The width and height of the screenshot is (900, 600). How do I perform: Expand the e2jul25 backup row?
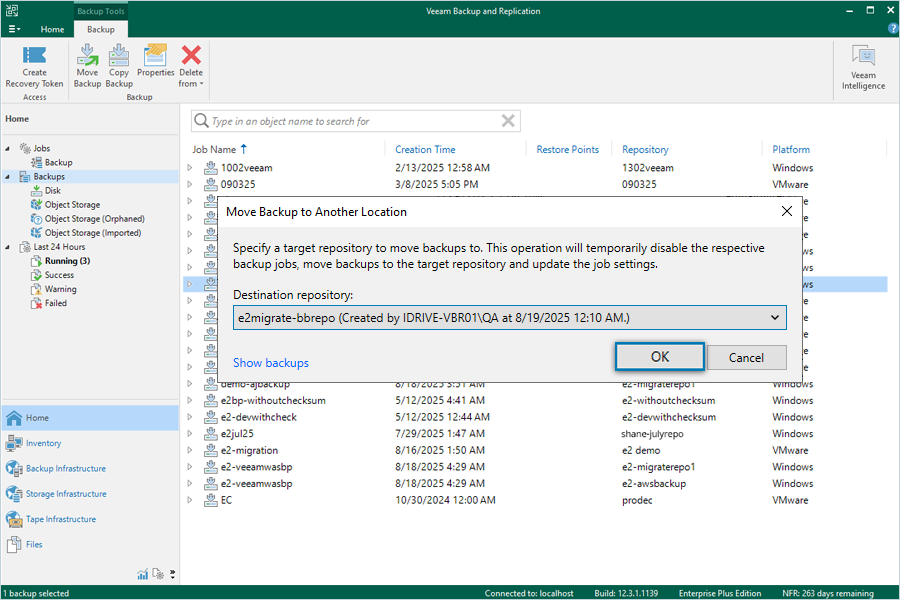pos(189,433)
